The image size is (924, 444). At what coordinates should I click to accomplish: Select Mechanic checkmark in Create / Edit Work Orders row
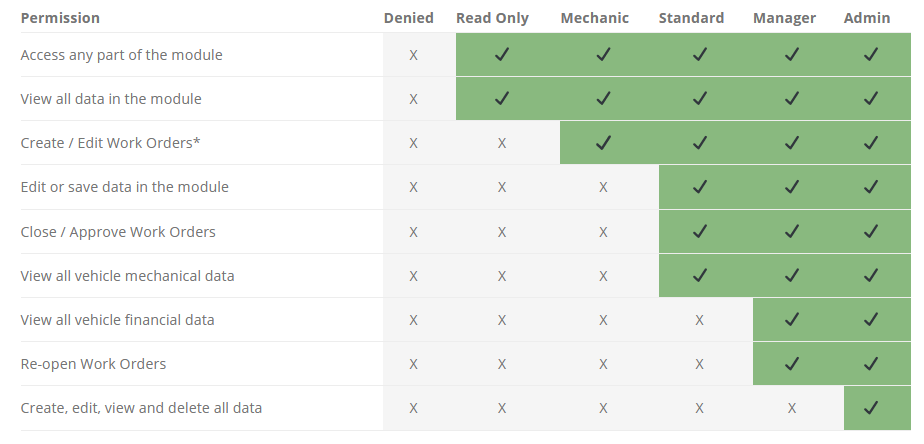pos(603,143)
